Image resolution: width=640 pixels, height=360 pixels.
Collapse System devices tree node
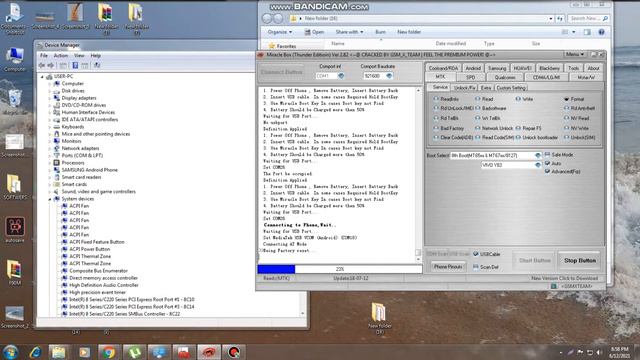(50, 199)
